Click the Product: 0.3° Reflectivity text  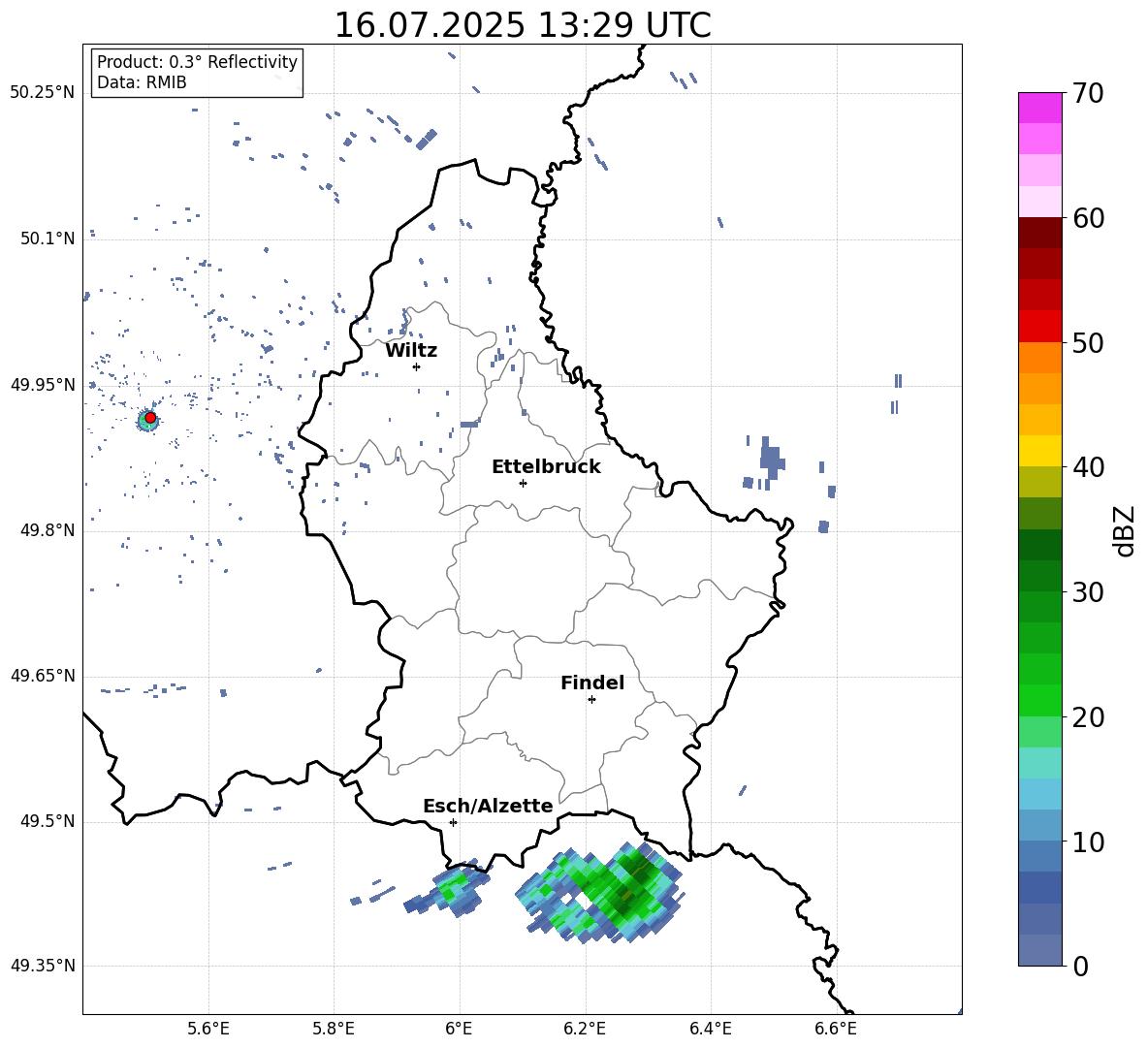pos(197,61)
